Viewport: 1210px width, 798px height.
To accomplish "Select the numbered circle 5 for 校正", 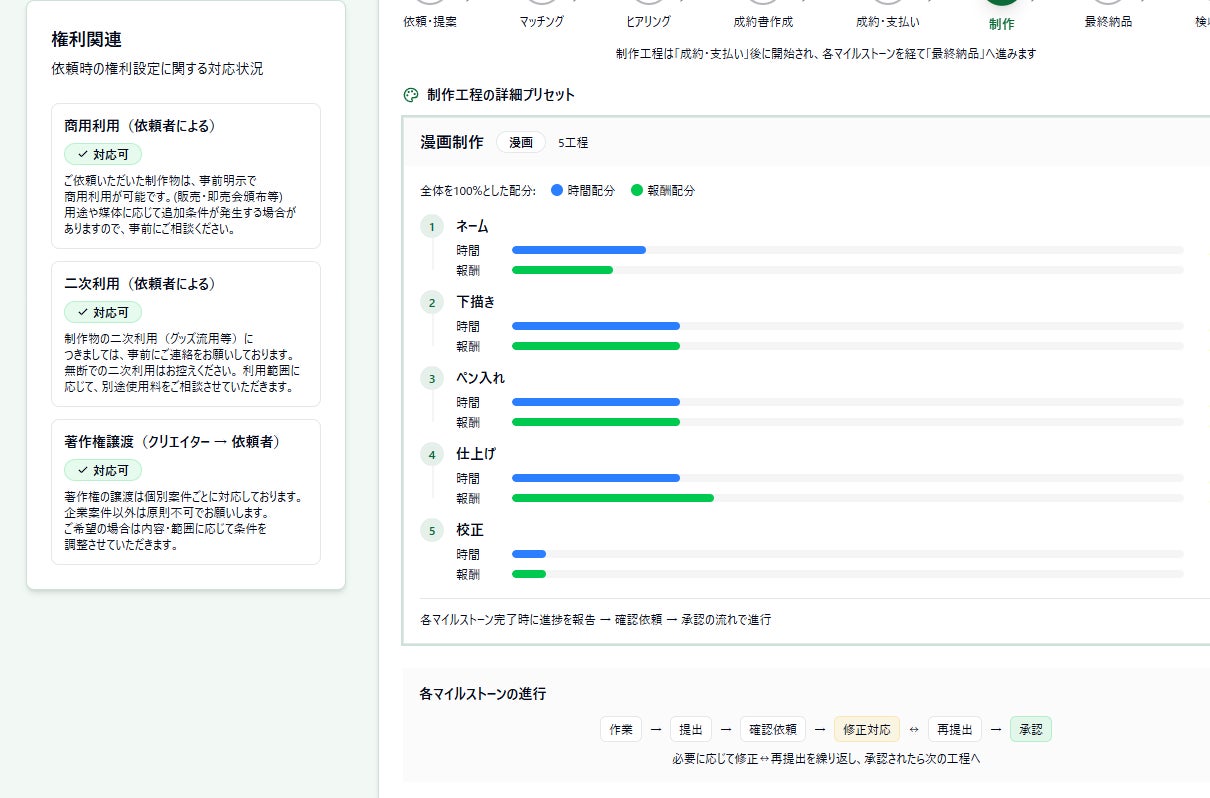I will pos(432,531).
